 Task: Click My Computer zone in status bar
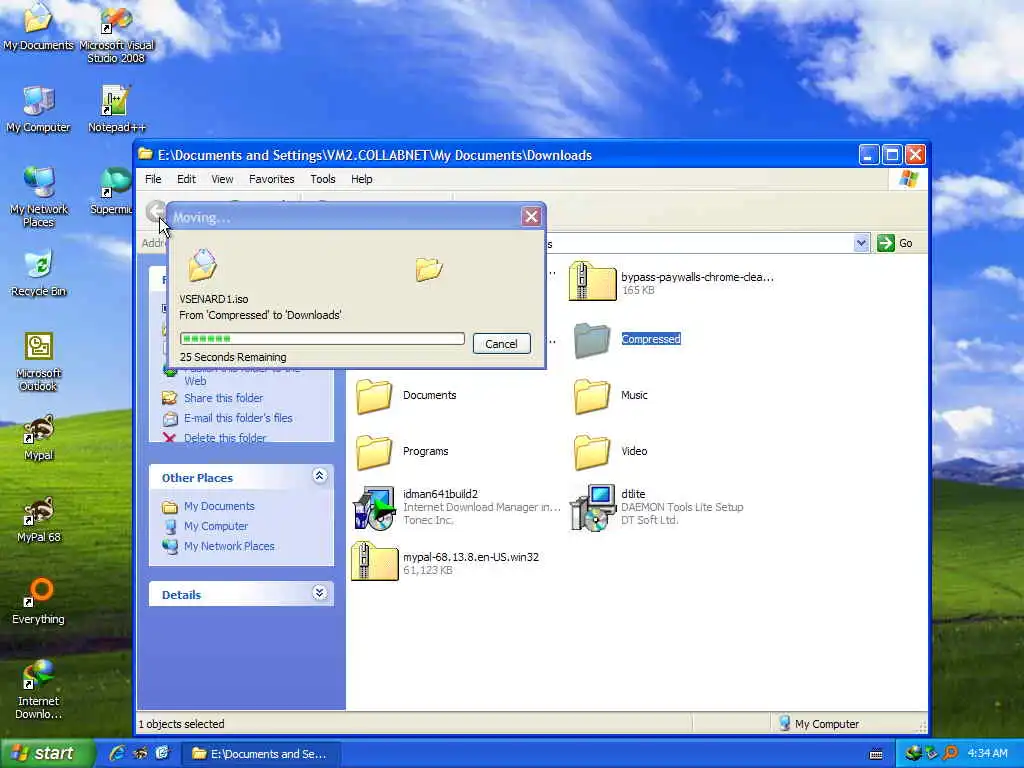coord(819,724)
